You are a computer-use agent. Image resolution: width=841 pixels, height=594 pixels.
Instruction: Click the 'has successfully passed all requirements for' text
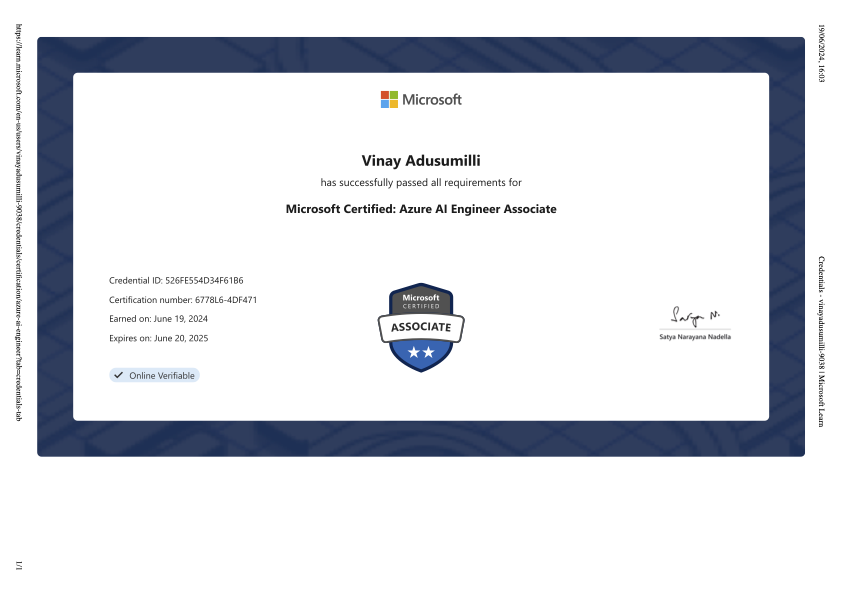[421, 182]
